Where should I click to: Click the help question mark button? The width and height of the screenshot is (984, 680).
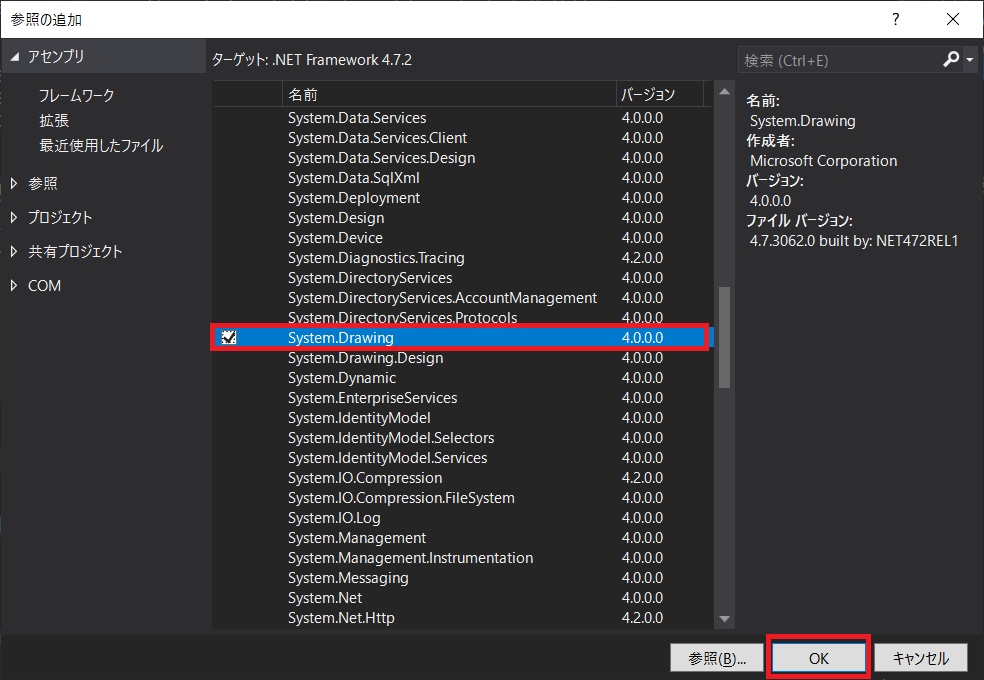tap(896, 19)
